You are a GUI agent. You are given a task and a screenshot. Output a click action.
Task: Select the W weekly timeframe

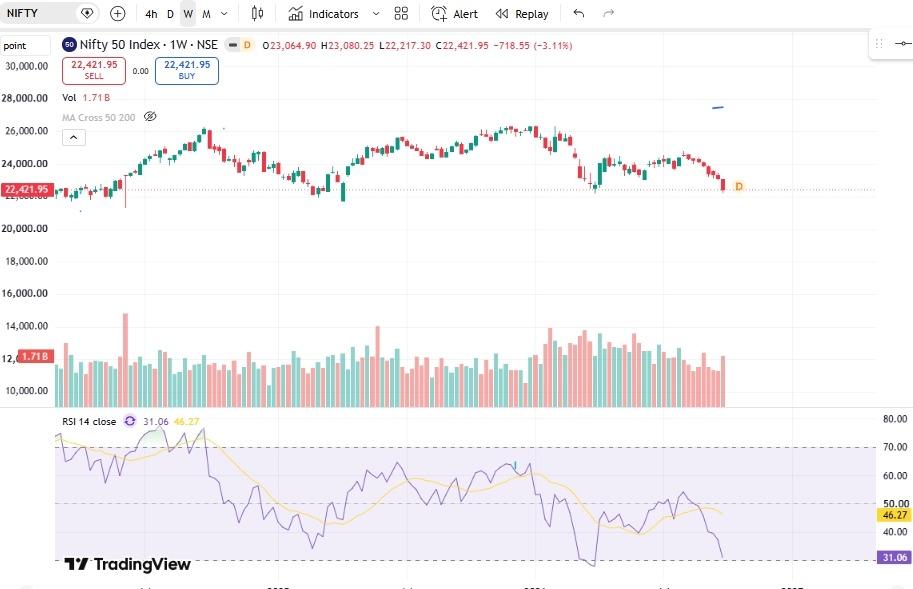coord(187,14)
